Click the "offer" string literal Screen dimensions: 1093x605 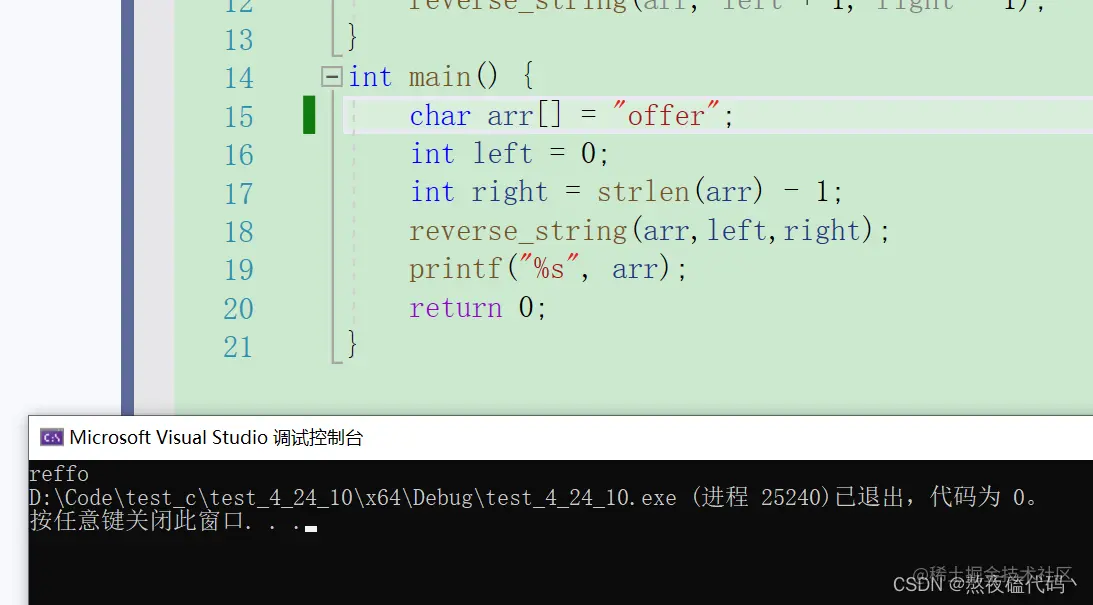(x=666, y=115)
